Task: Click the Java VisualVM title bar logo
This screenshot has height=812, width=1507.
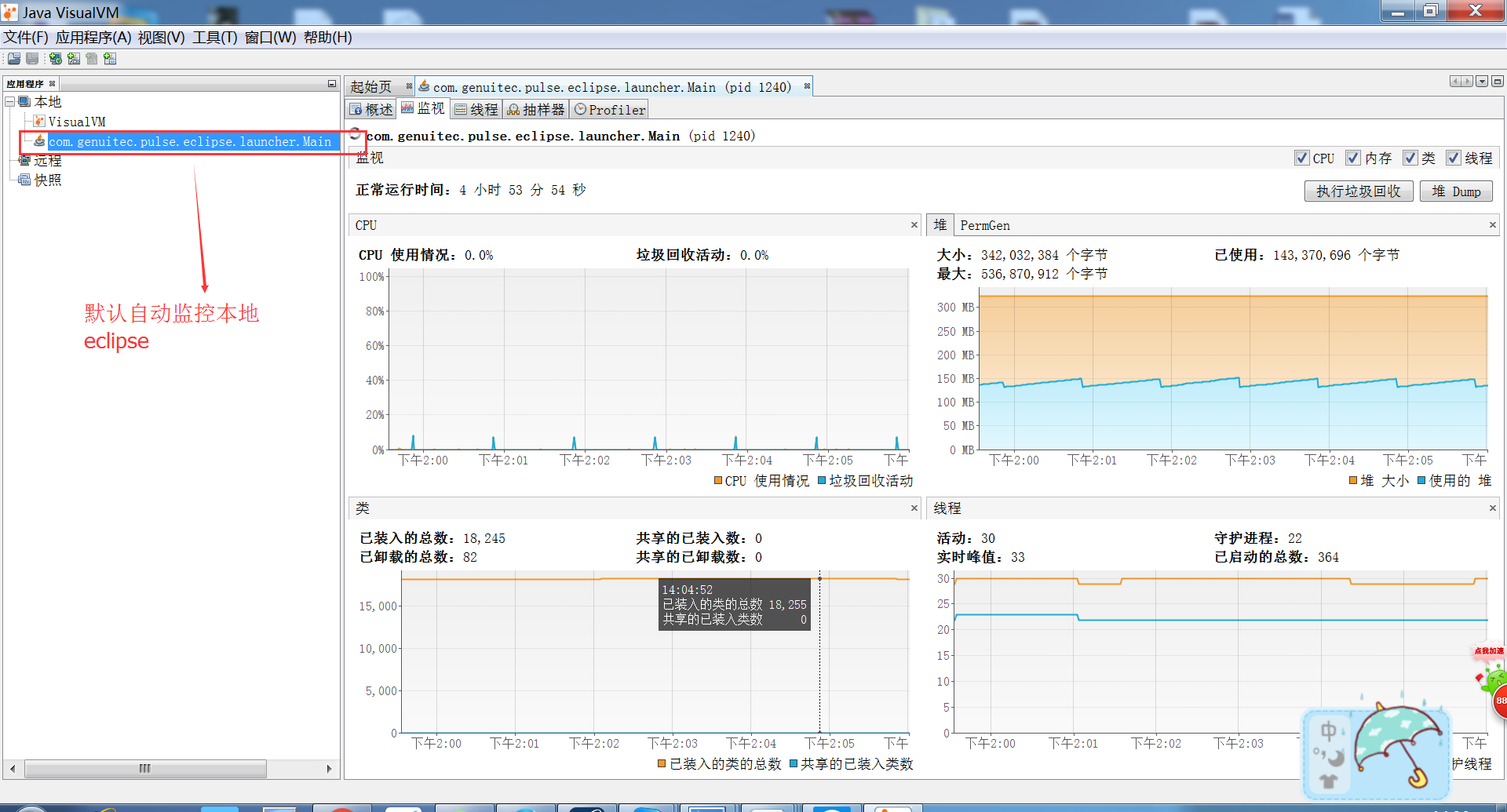Action: (10, 13)
